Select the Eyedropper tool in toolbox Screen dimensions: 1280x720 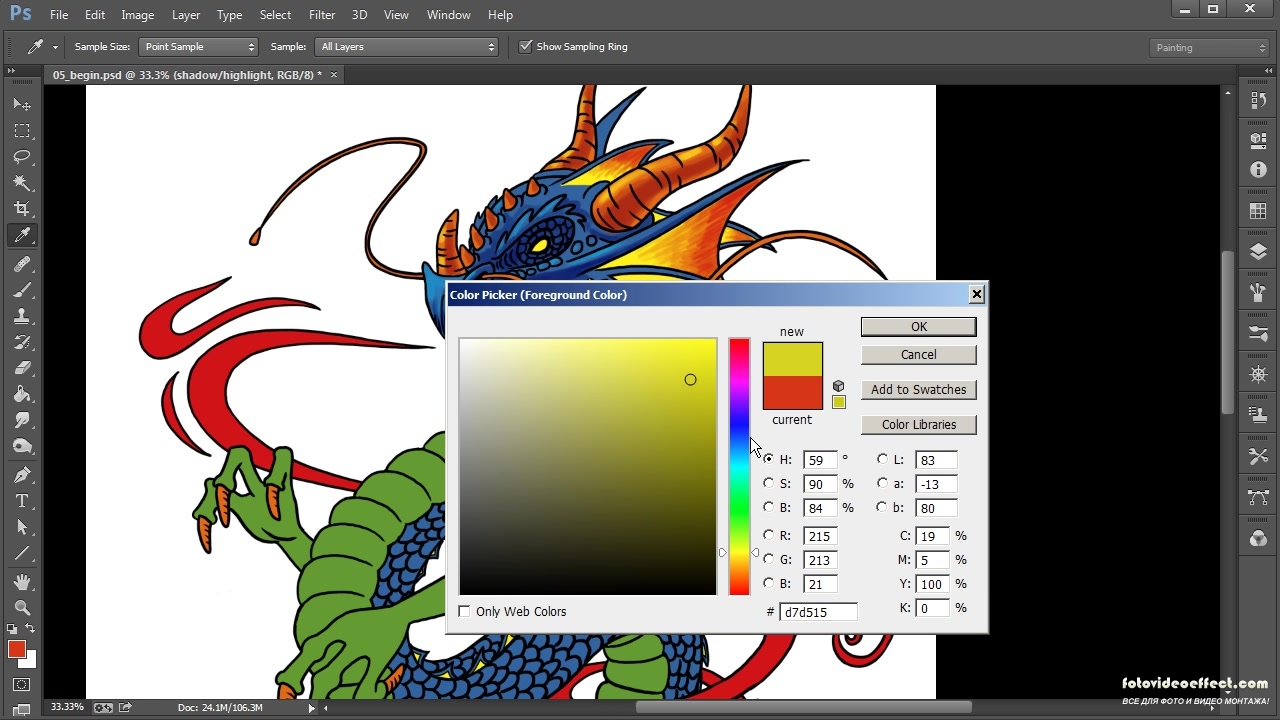[x=22, y=236]
